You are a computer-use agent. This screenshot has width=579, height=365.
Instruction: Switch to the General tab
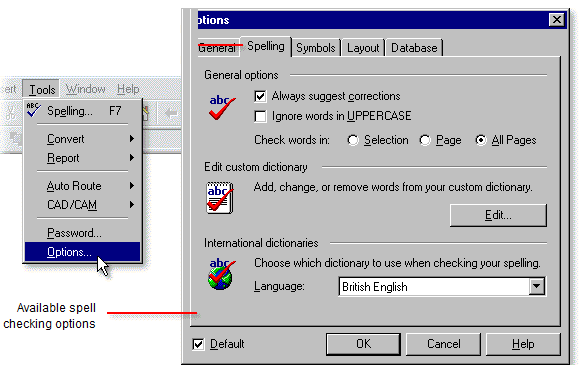218,48
